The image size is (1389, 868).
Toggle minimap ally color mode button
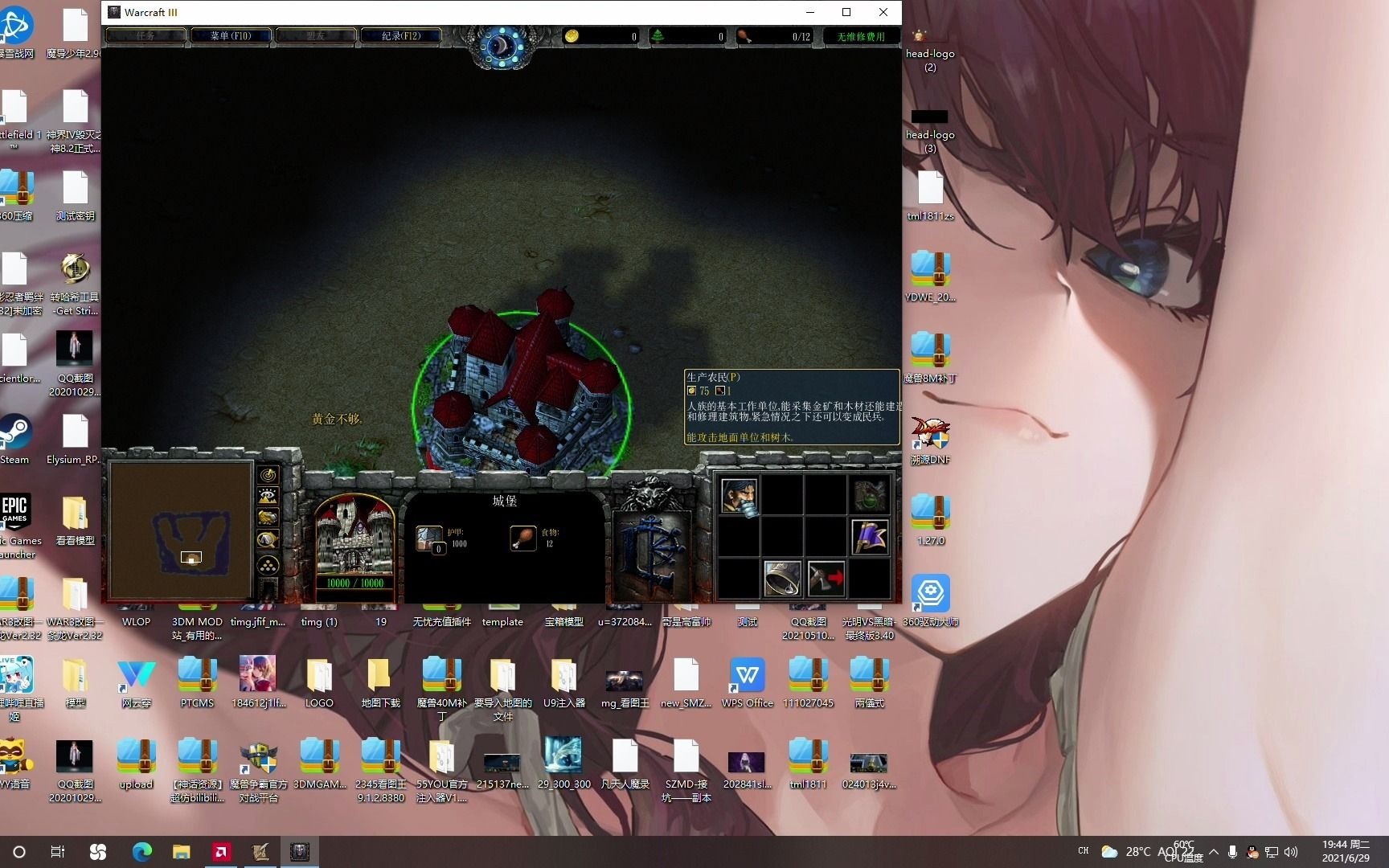point(268,518)
